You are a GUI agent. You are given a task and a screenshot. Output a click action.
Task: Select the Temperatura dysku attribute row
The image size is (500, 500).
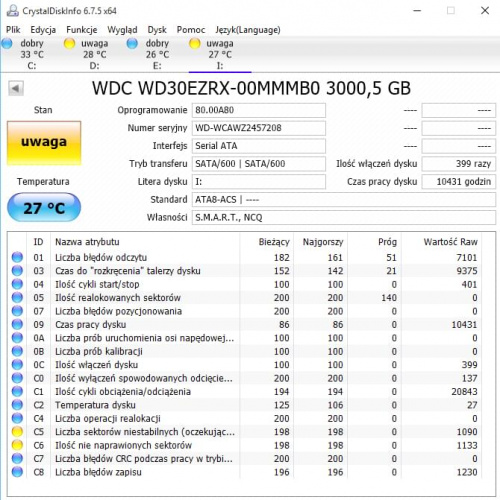pyautogui.click(x=244, y=405)
